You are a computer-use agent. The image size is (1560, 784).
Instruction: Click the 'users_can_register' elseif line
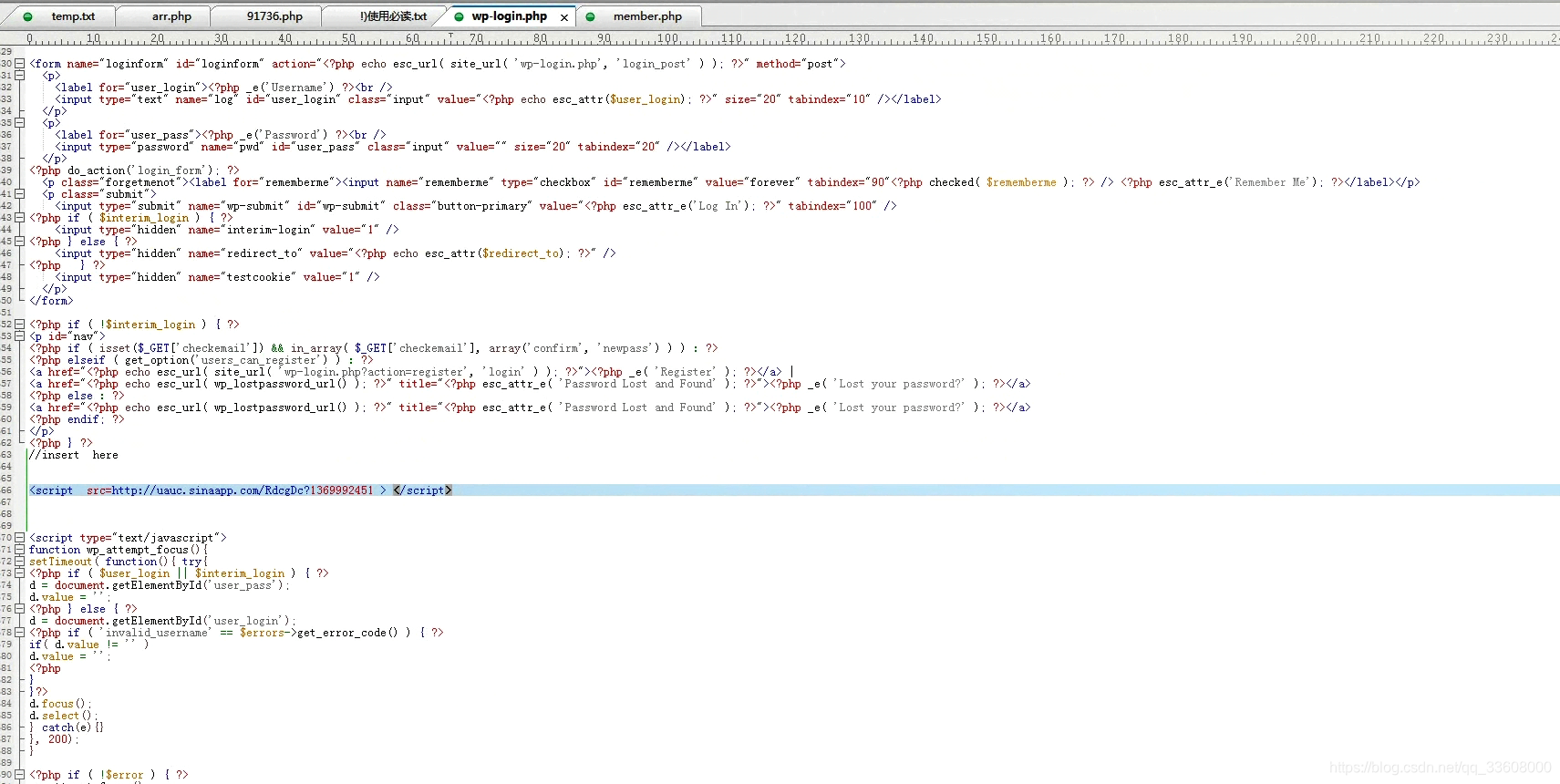(201, 360)
